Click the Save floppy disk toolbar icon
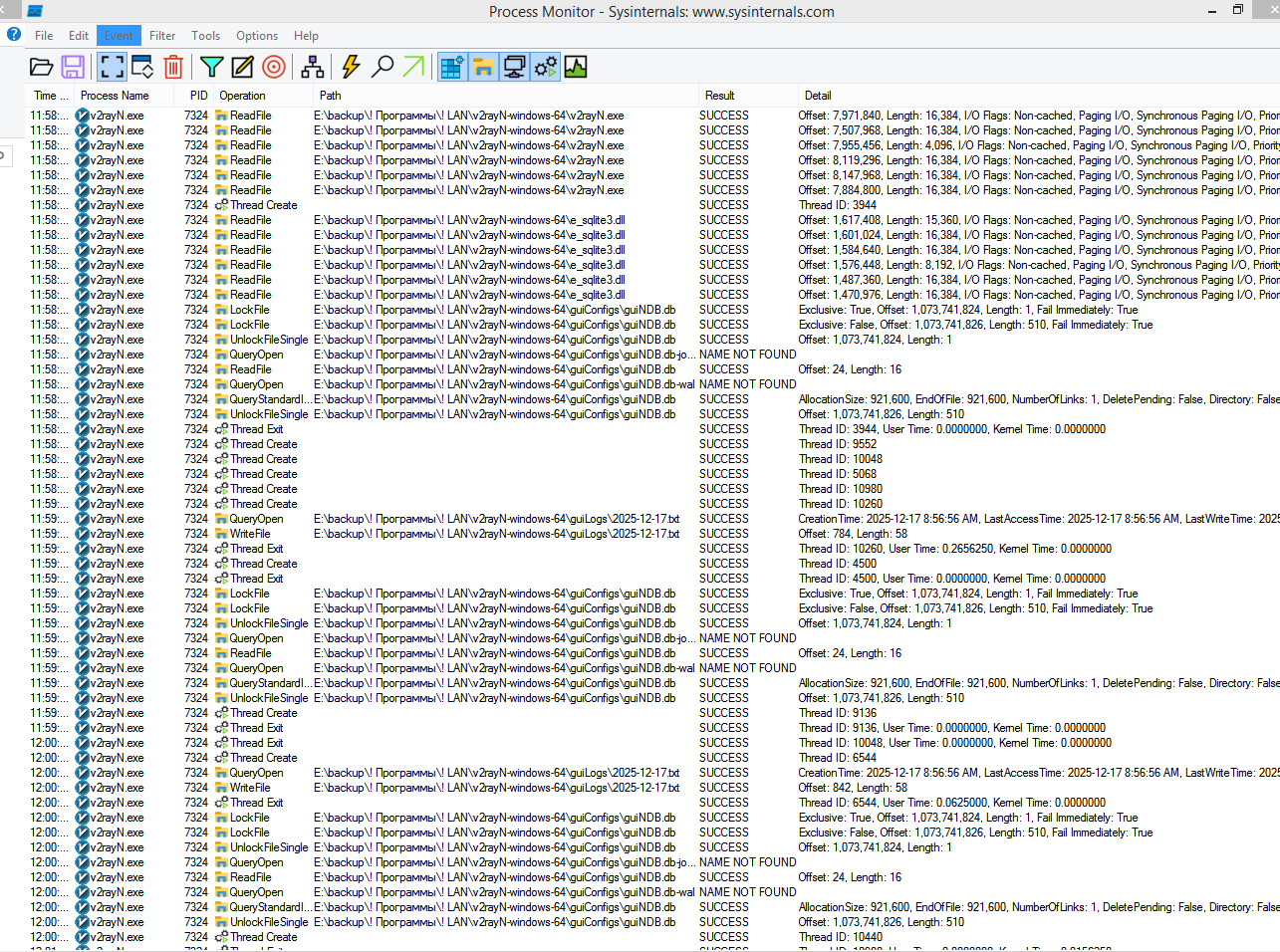 (x=73, y=67)
